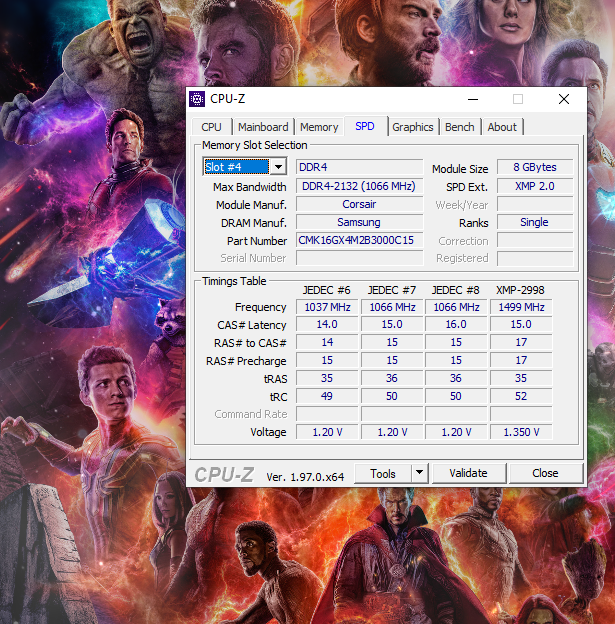615x624 pixels.
Task: Select part number CMK16GX4M2B3000C15
Action: tap(359, 240)
